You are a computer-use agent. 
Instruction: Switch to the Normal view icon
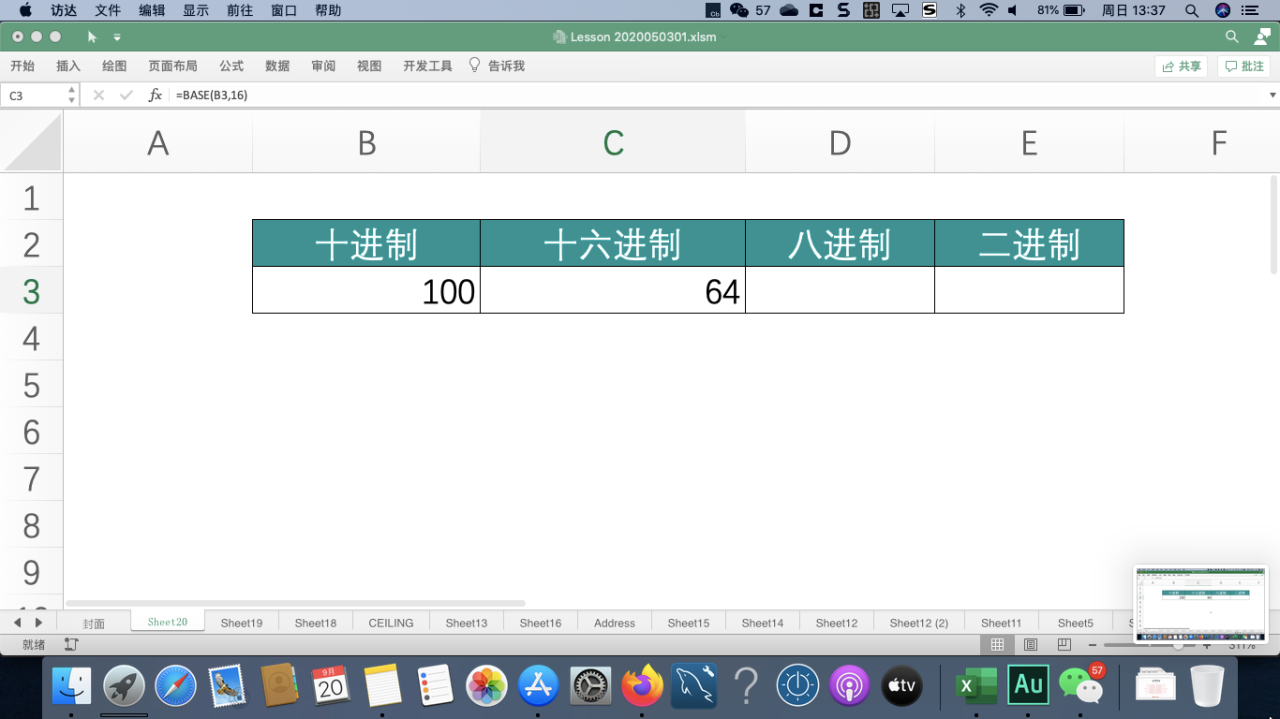coord(997,645)
